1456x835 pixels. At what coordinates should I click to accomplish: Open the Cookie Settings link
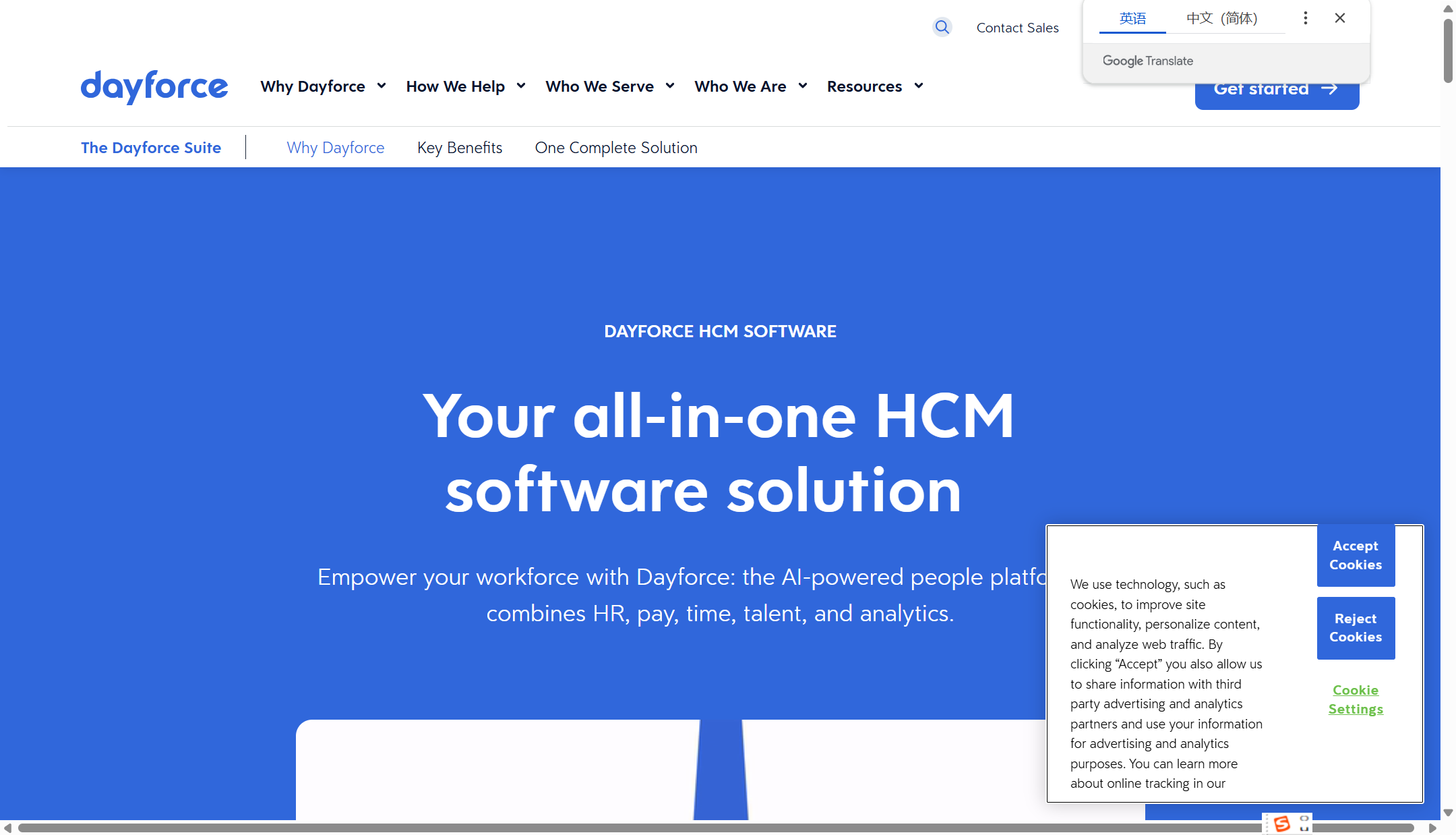click(x=1355, y=699)
